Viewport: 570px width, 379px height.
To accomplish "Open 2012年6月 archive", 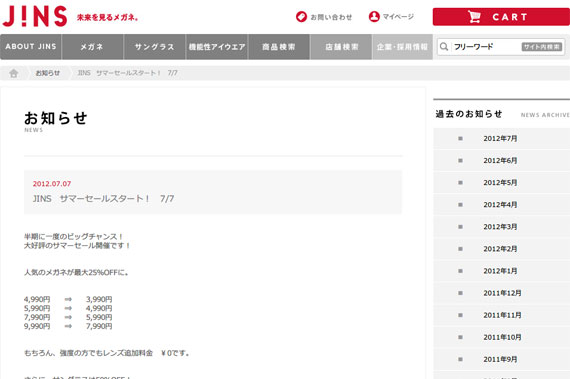I will (x=500, y=161).
